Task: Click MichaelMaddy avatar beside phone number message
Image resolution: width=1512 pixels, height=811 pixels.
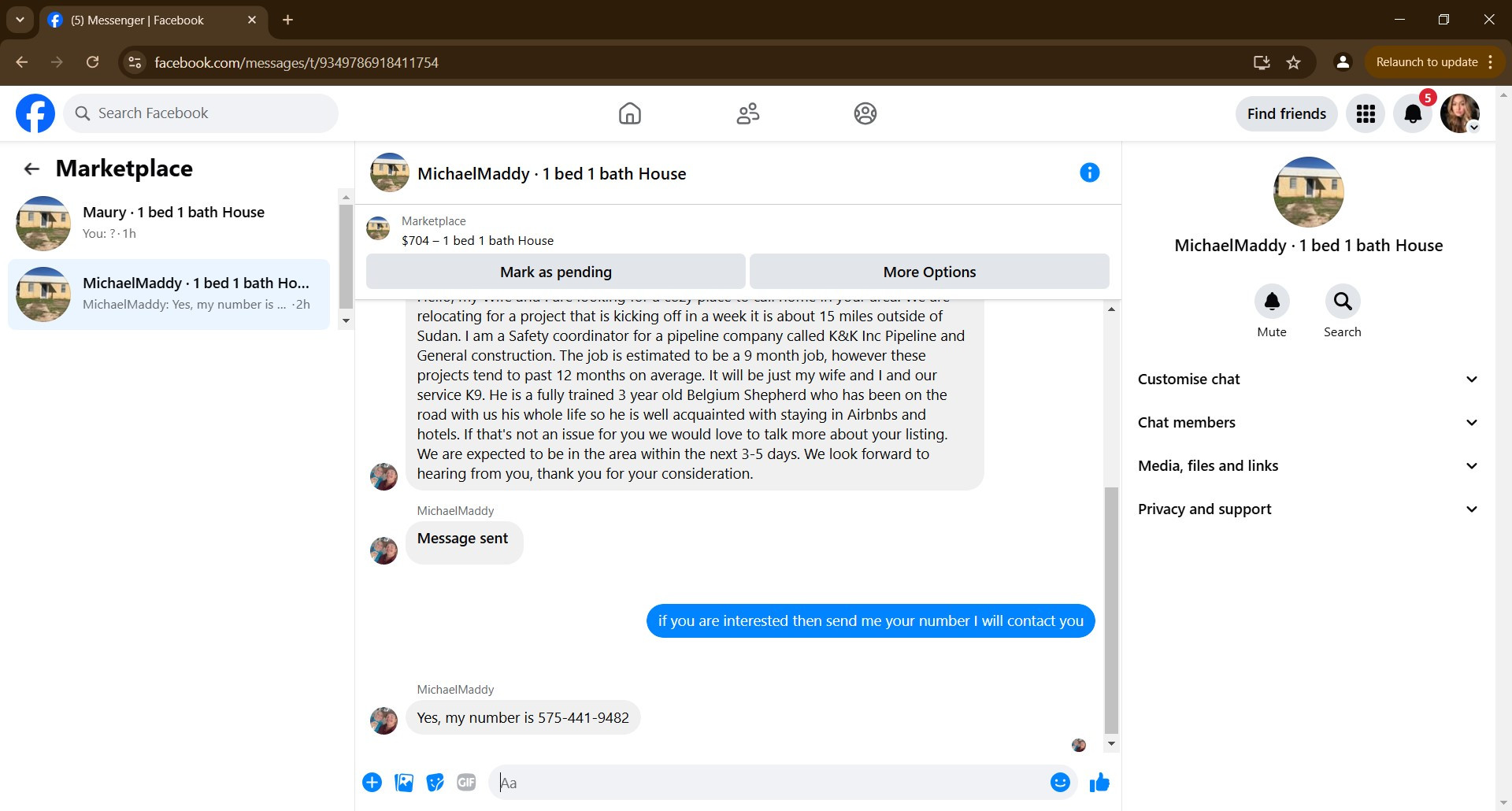Action: coord(384,720)
